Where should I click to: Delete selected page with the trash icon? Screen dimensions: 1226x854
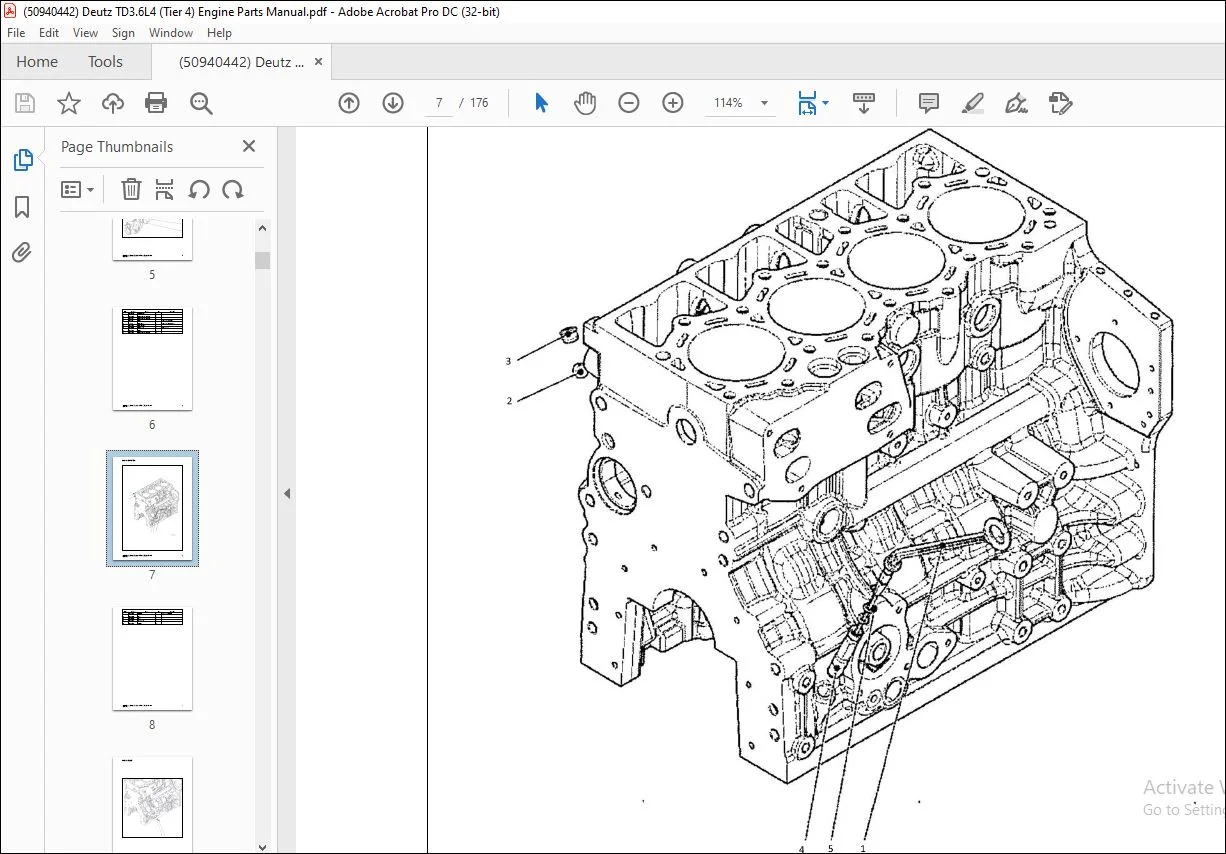131,189
